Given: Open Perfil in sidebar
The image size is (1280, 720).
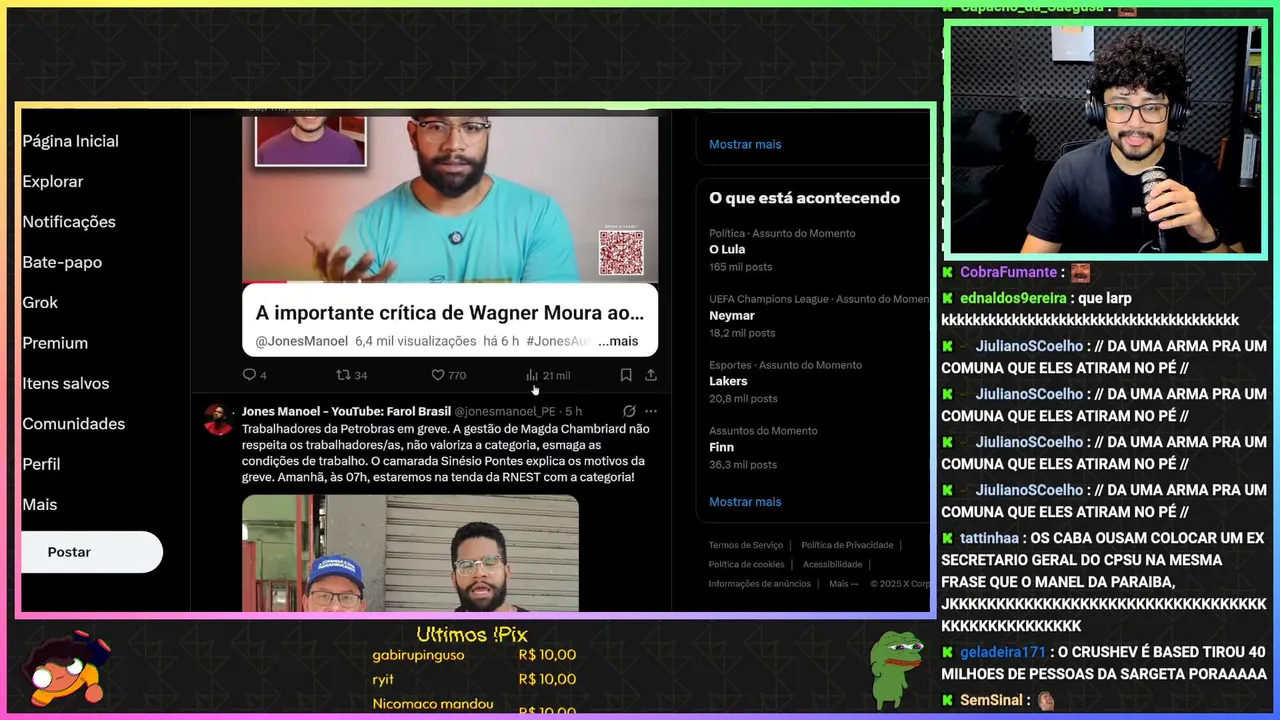Looking at the screenshot, I should (41, 464).
